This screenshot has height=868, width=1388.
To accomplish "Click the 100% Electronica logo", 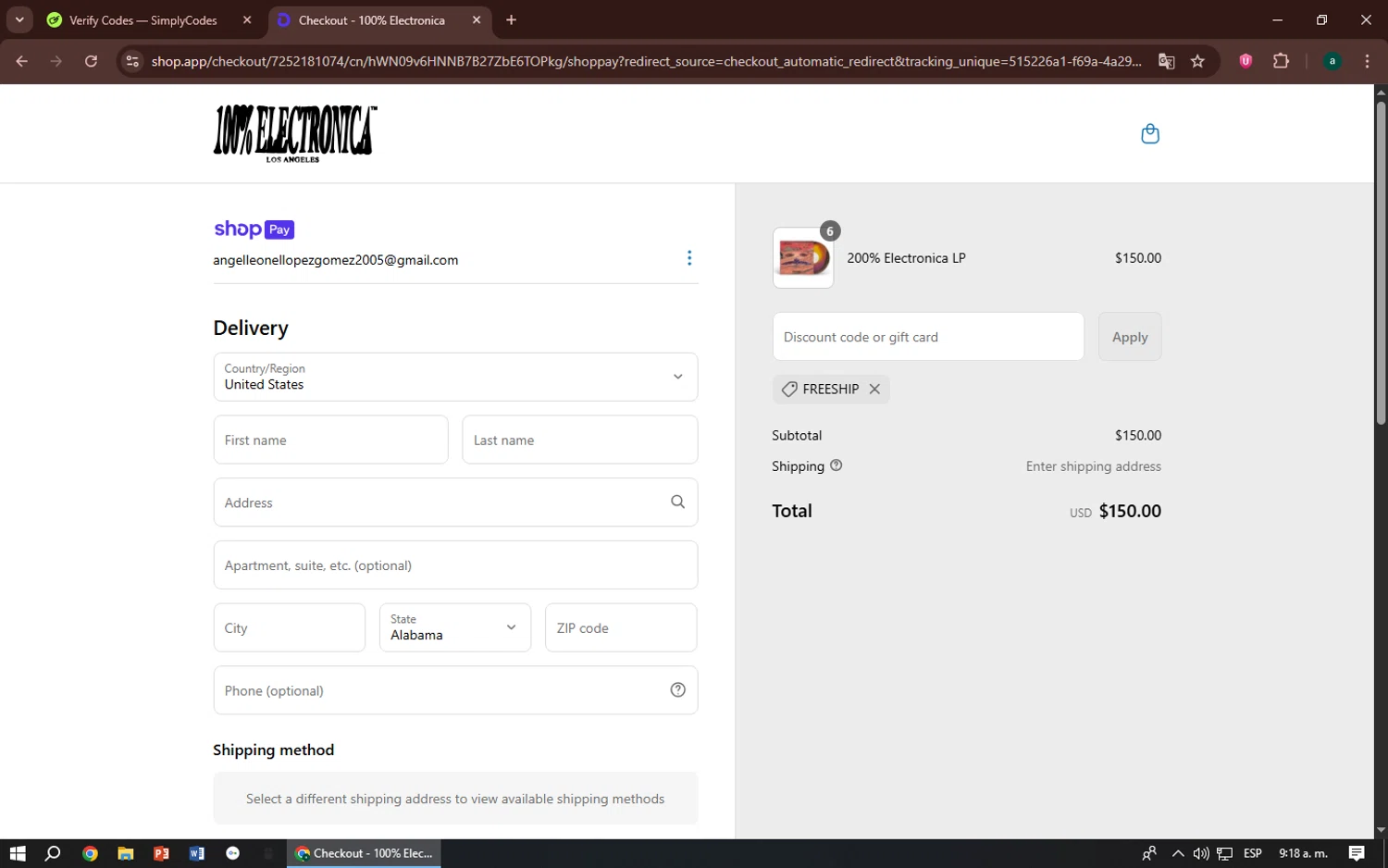I will point(295,134).
